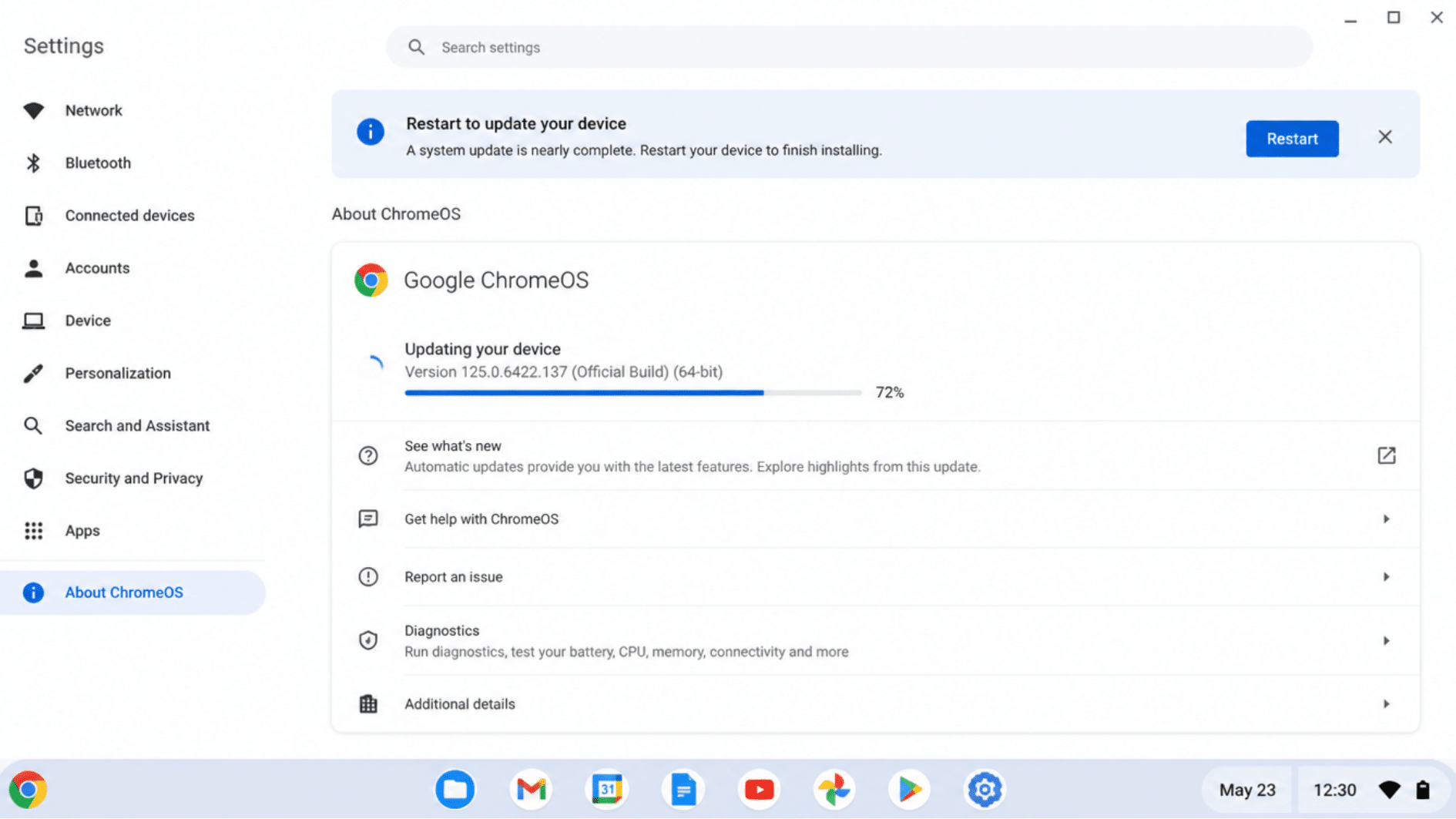Image resolution: width=1456 pixels, height=819 pixels.
Task: Click the question mark icon
Action: [368, 455]
